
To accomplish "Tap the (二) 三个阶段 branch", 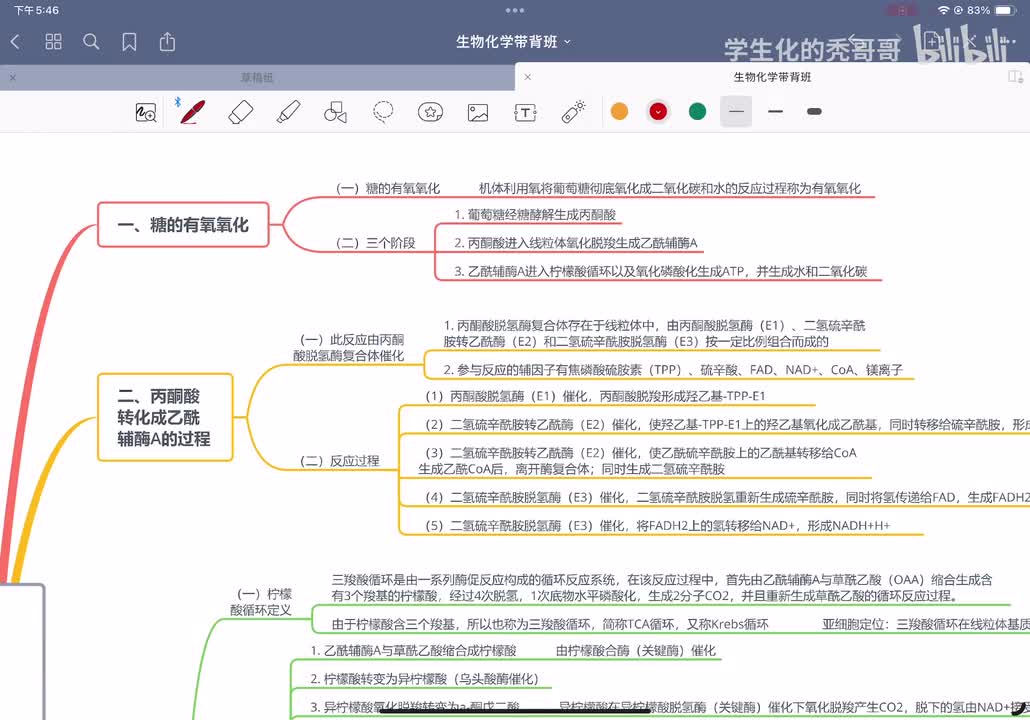I will point(376,243).
